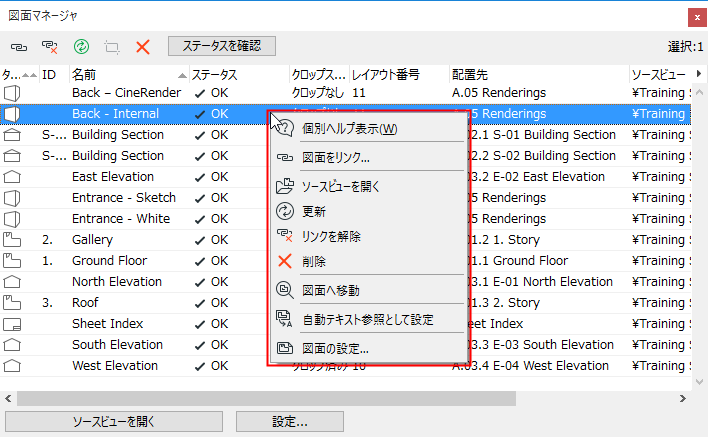Click the 1. Story cell in Gallery row
The height and width of the screenshot is (437, 708).
coord(517,240)
